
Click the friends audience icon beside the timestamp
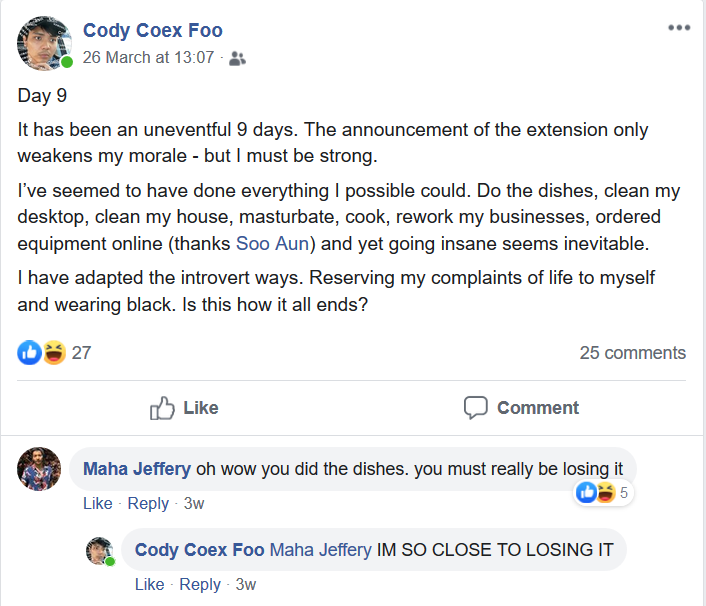point(237,58)
